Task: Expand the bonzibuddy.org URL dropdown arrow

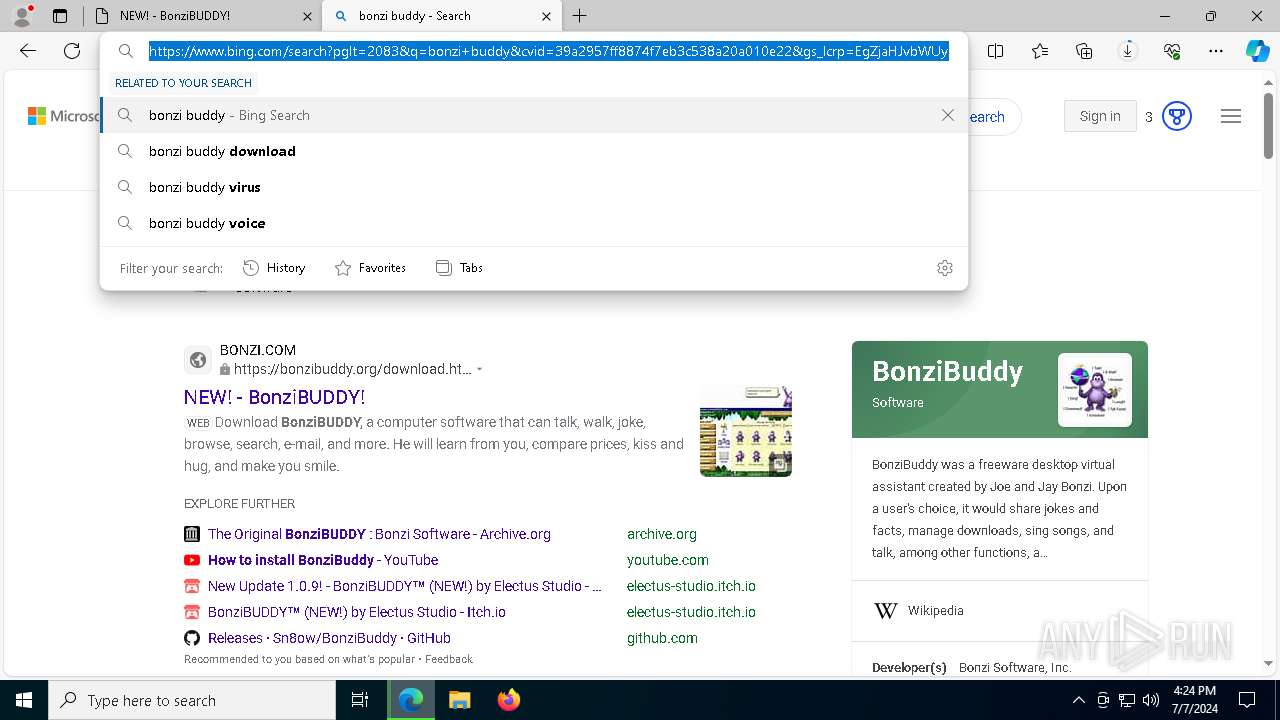Action: [x=480, y=369]
